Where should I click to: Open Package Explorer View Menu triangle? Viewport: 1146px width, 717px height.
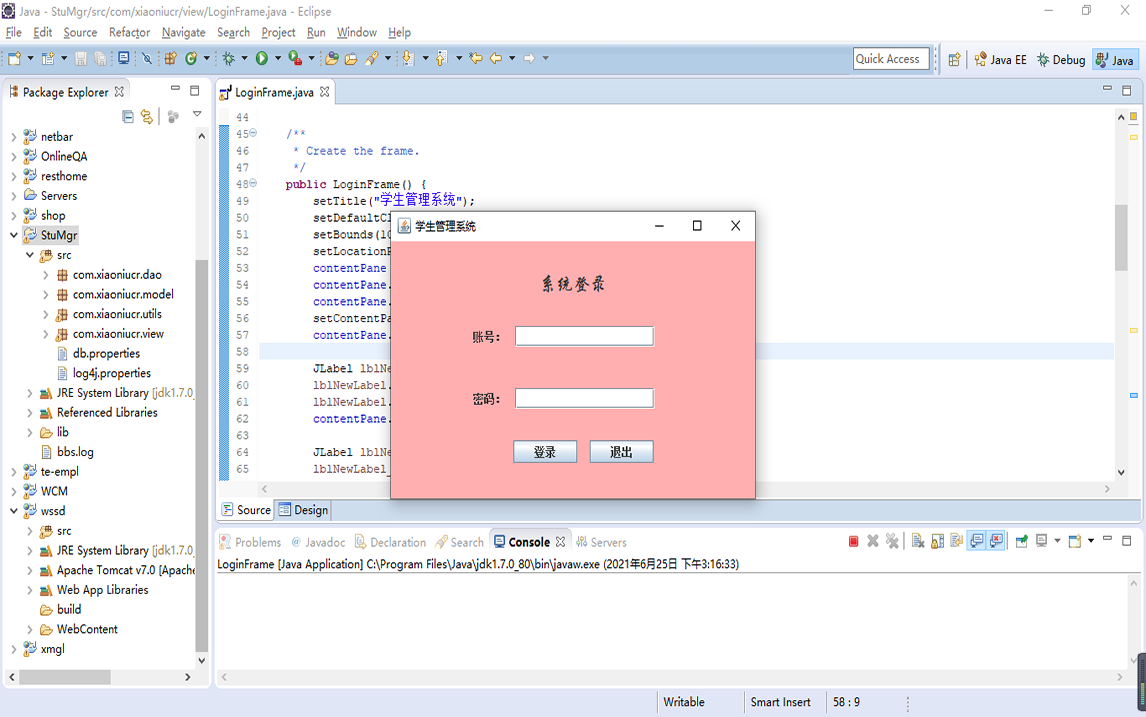pyautogui.click(x=197, y=114)
